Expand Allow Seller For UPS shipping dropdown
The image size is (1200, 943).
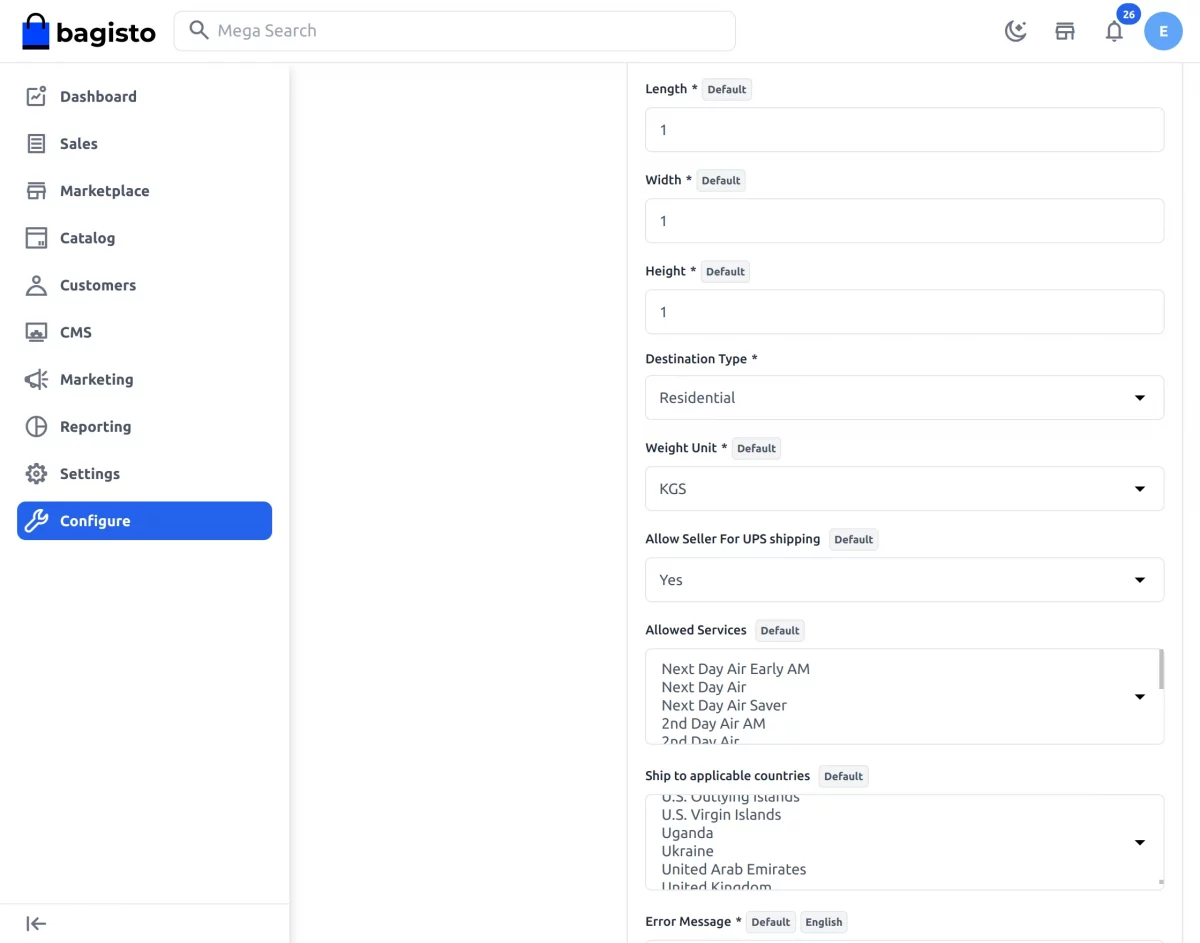tap(904, 580)
